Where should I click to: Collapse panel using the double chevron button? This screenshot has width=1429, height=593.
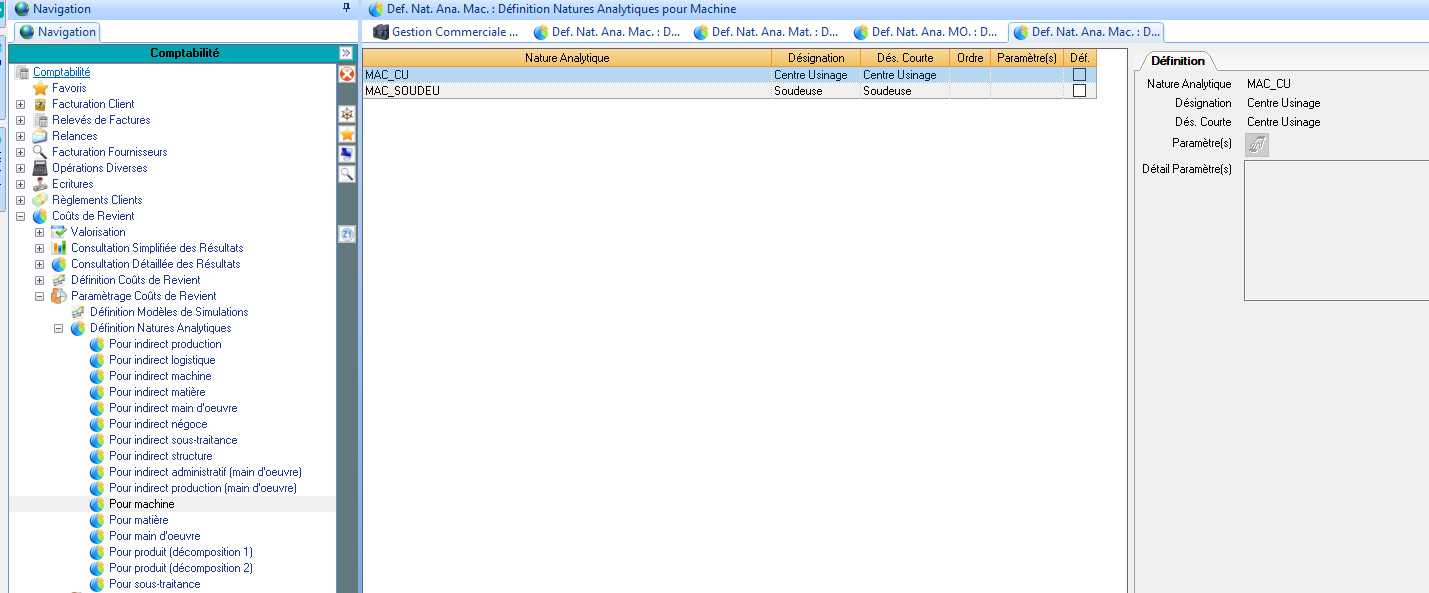pyautogui.click(x=346, y=53)
